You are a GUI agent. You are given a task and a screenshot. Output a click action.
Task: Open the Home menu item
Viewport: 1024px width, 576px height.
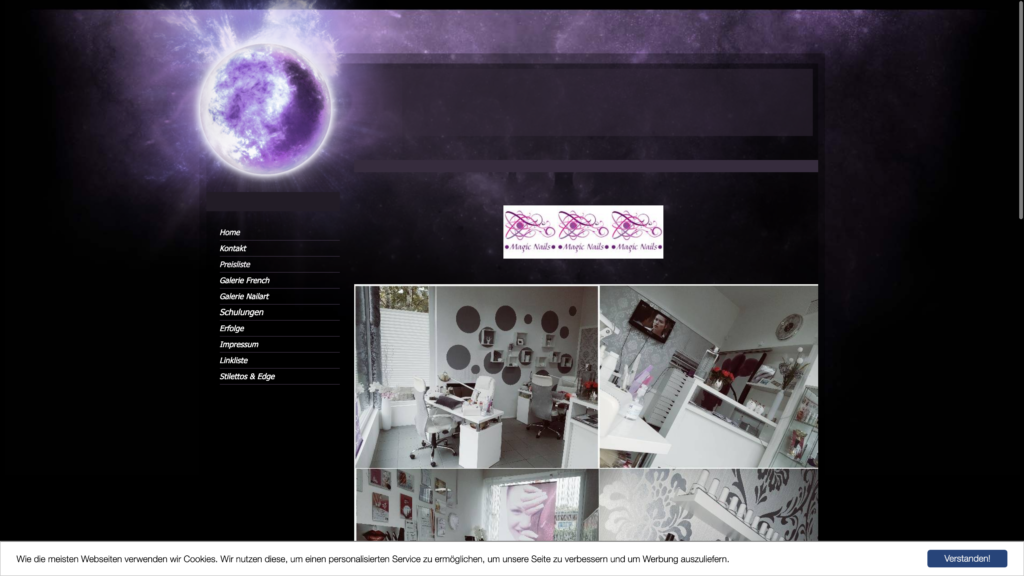click(230, 233)
